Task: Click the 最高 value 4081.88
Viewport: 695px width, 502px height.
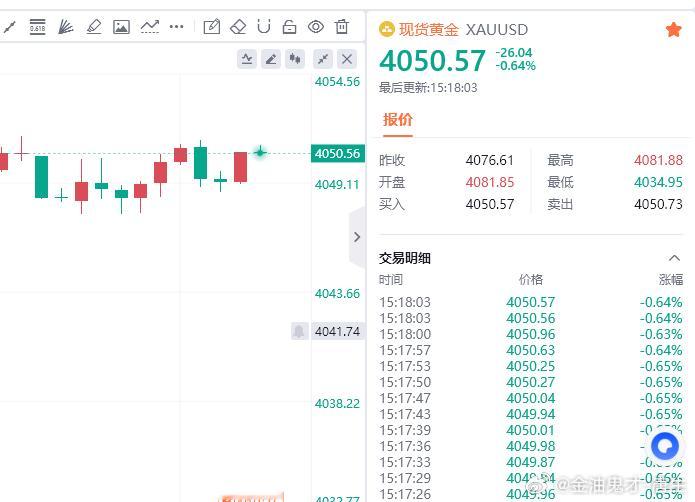Action: coord(658,160)
